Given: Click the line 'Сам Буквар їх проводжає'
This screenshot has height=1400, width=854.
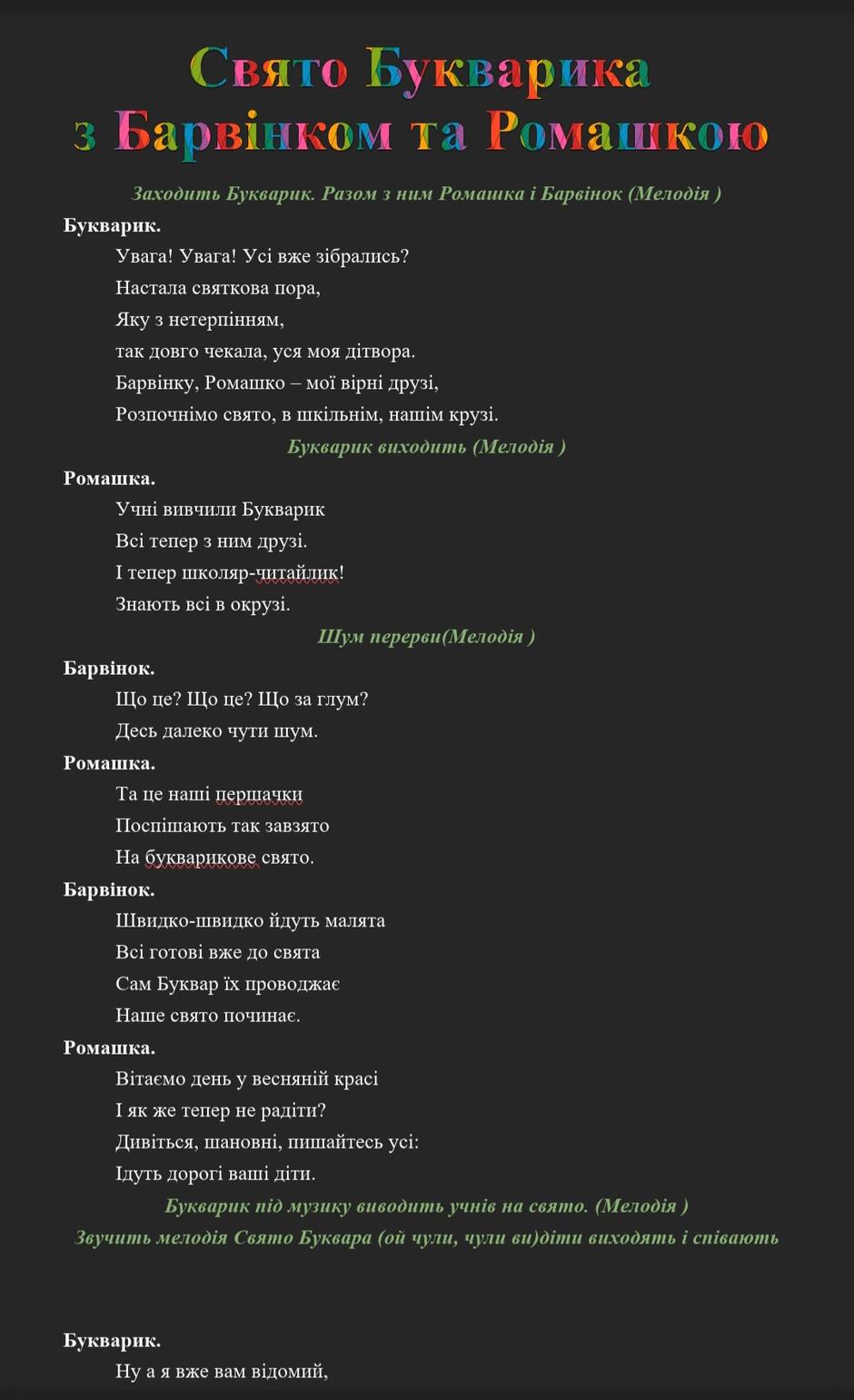Looking at the screenshot, I should 228,984.
